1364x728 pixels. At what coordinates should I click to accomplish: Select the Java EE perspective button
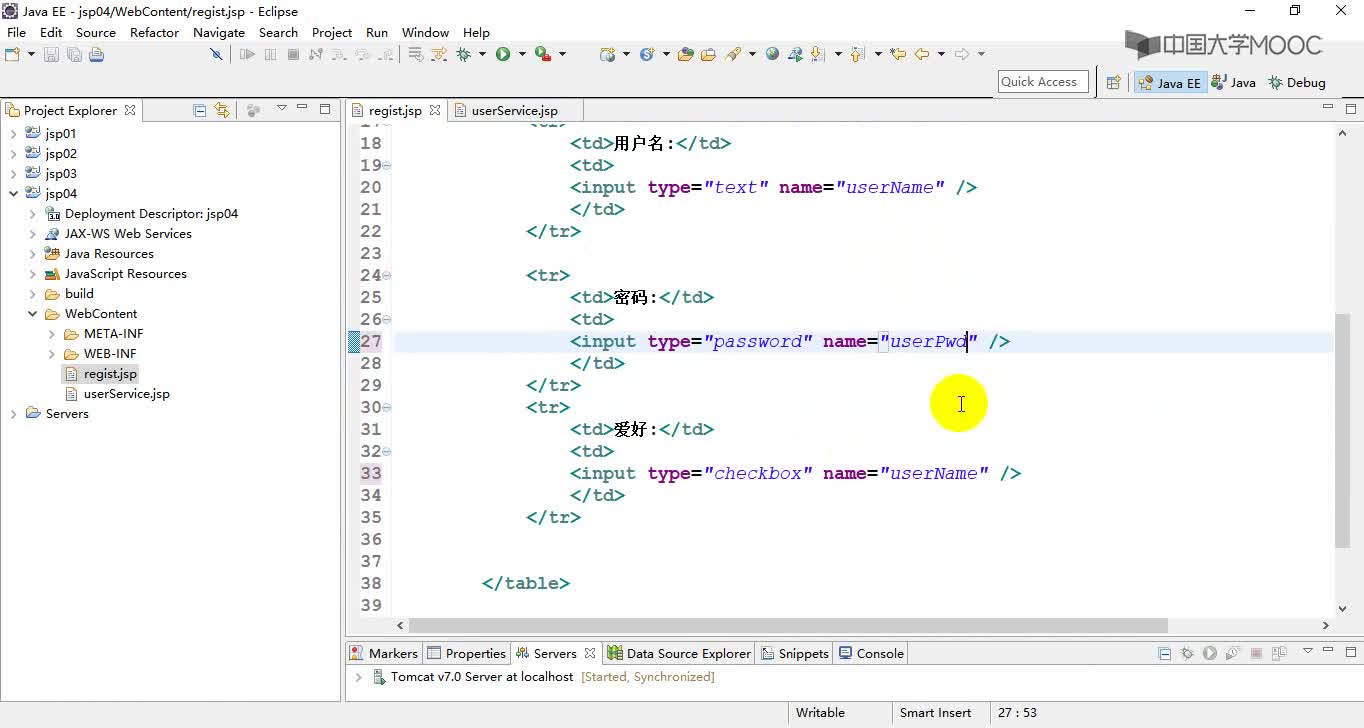pyautogui.click(x=1169, y=83)
